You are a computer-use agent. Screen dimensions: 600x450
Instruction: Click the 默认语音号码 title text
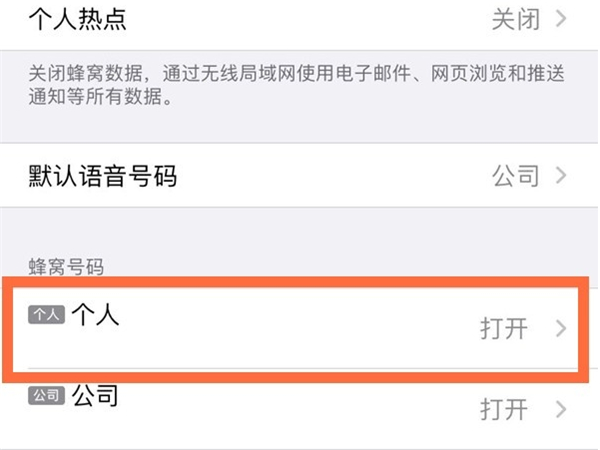103,176
